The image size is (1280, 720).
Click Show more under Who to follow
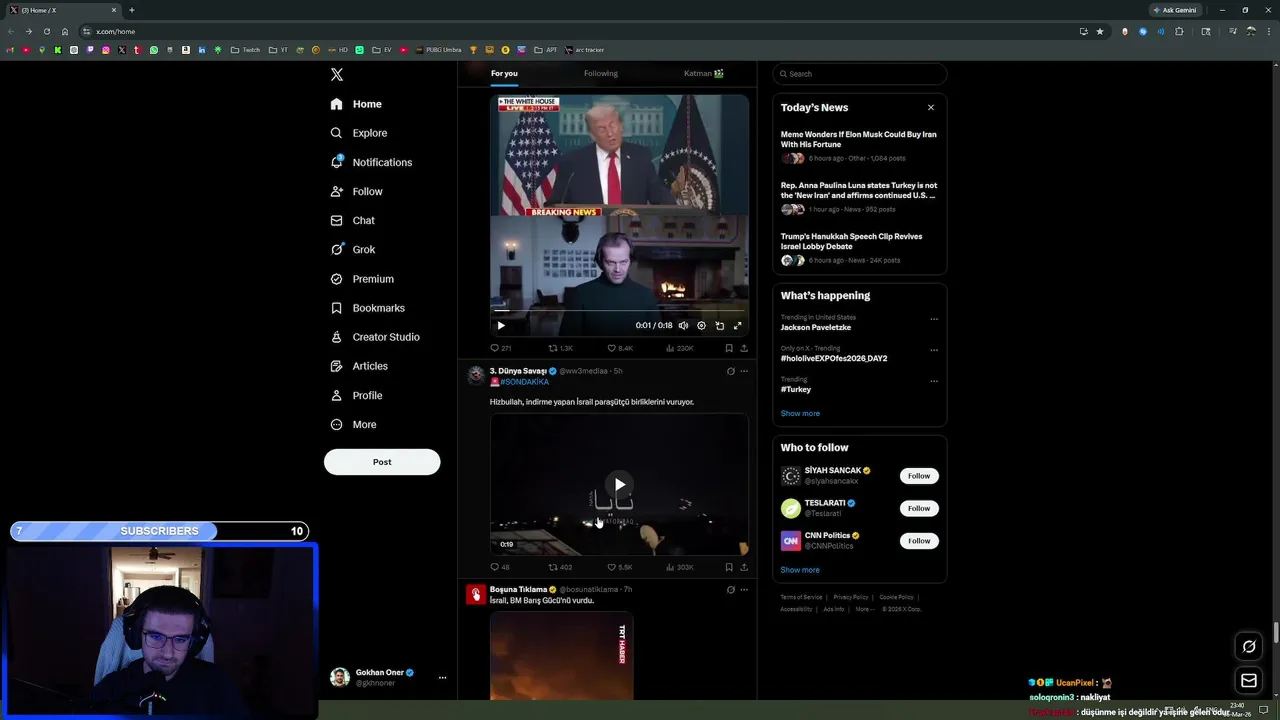coord(800,570)
